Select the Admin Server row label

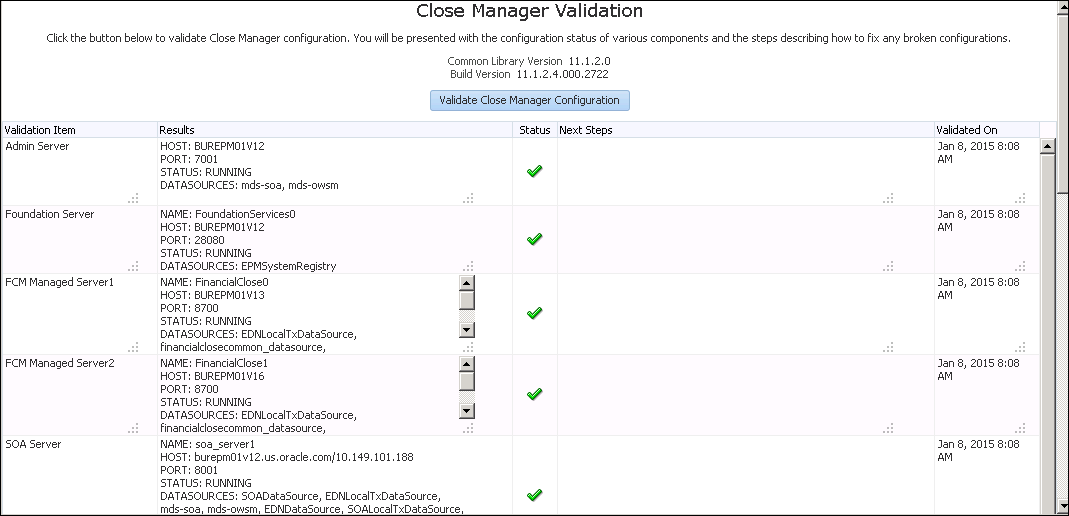pyautogui.click(x=37, y=146)
